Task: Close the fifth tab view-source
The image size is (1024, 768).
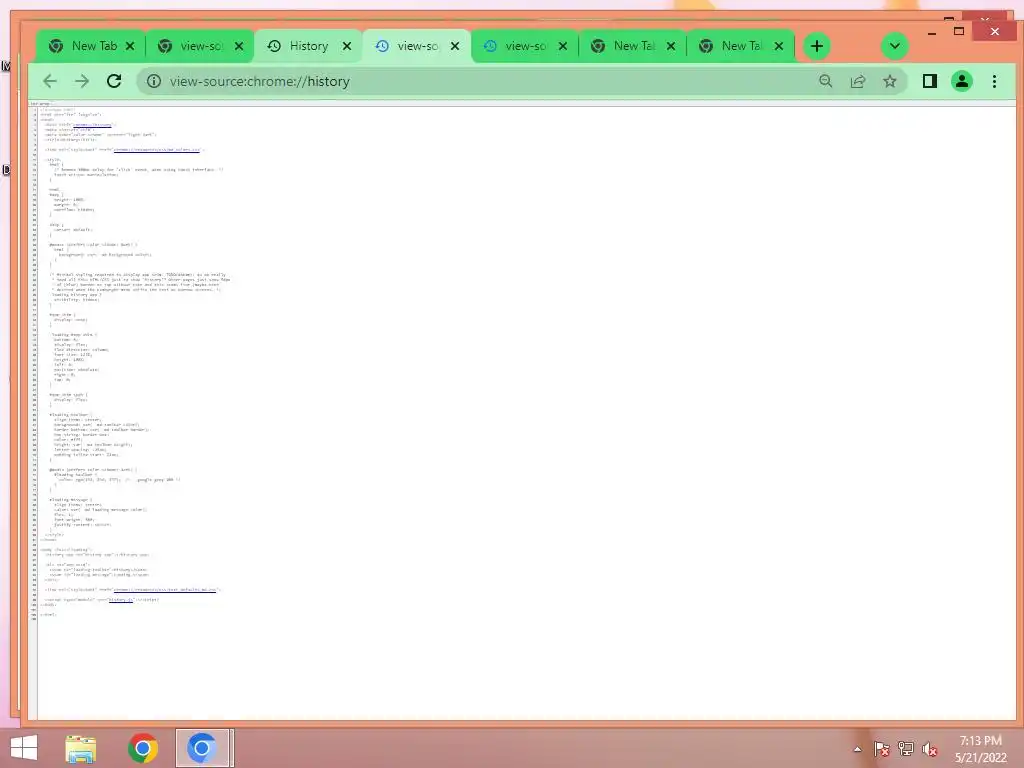Action: (563, 46)
